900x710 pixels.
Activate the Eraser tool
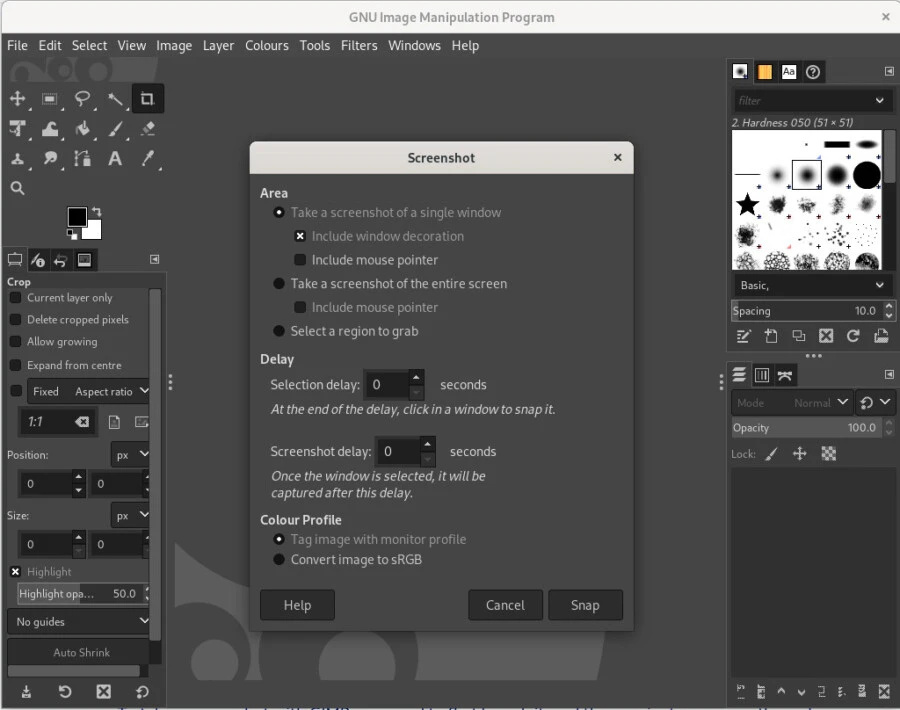(148, 129)
